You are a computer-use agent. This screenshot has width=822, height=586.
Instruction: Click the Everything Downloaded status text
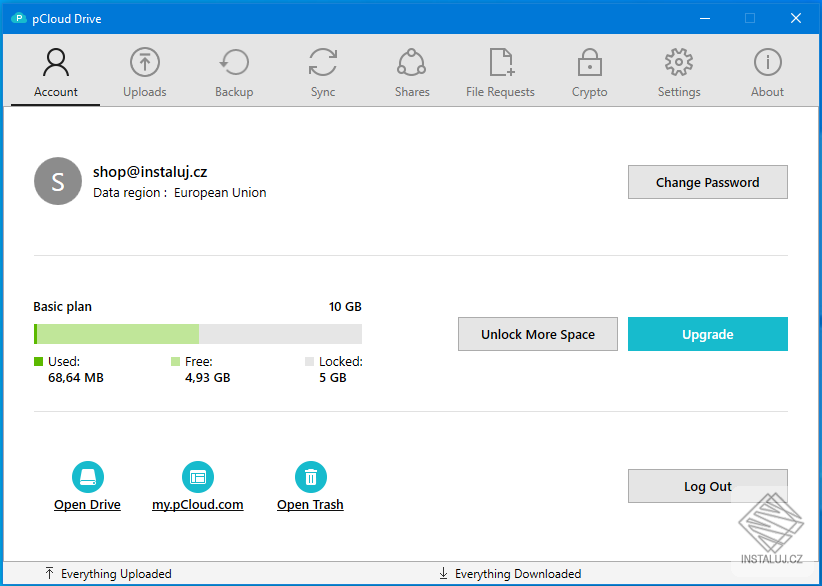click(518, 574)
